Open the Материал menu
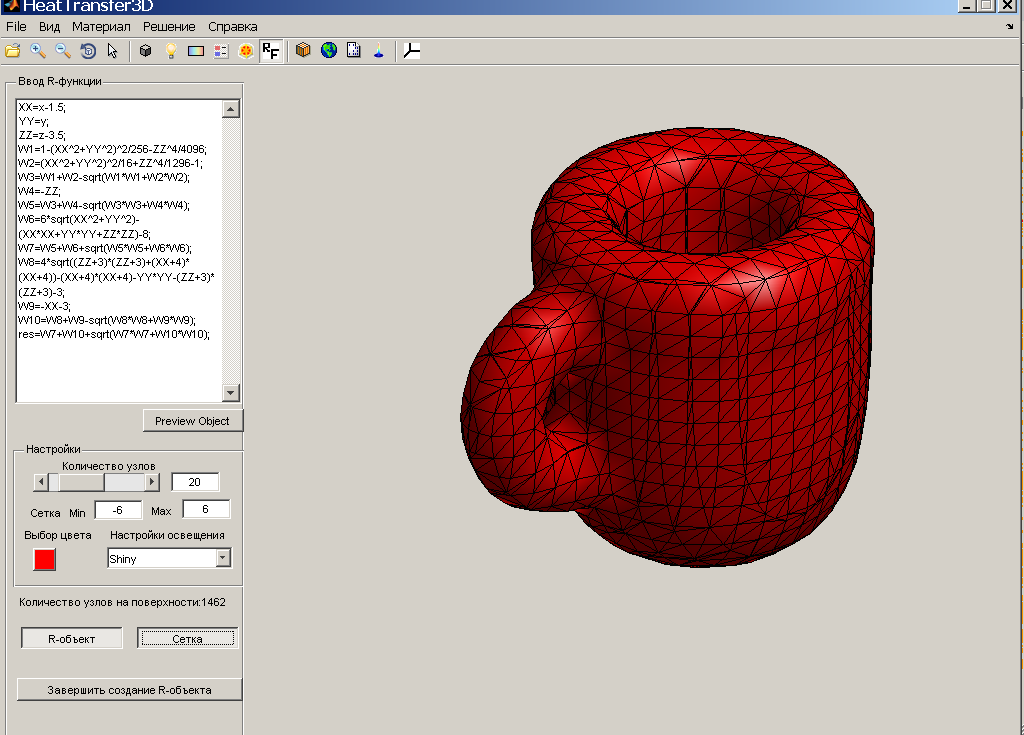This screenshot has width=1024, height=735. tap(101, 26)
